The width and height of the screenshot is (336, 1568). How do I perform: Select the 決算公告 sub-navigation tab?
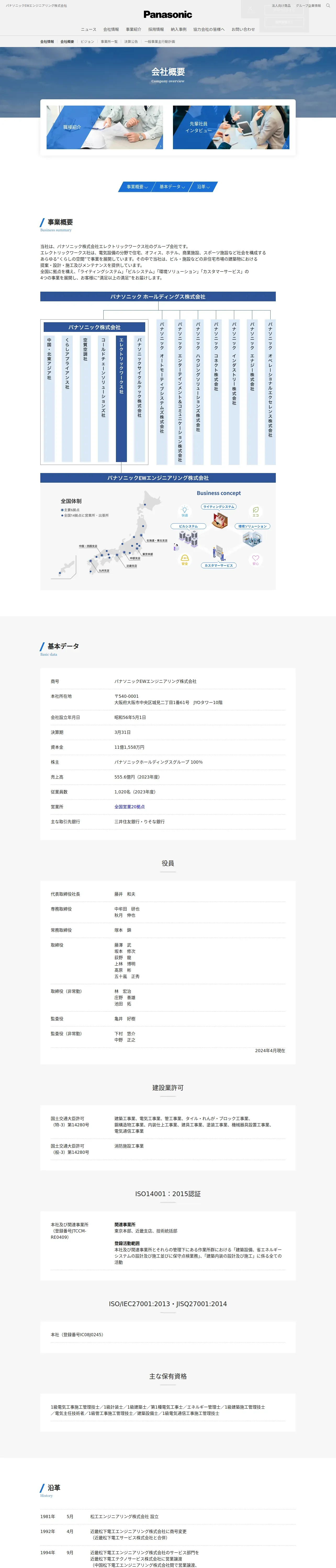pyautogui.click(x=131, y=42)
